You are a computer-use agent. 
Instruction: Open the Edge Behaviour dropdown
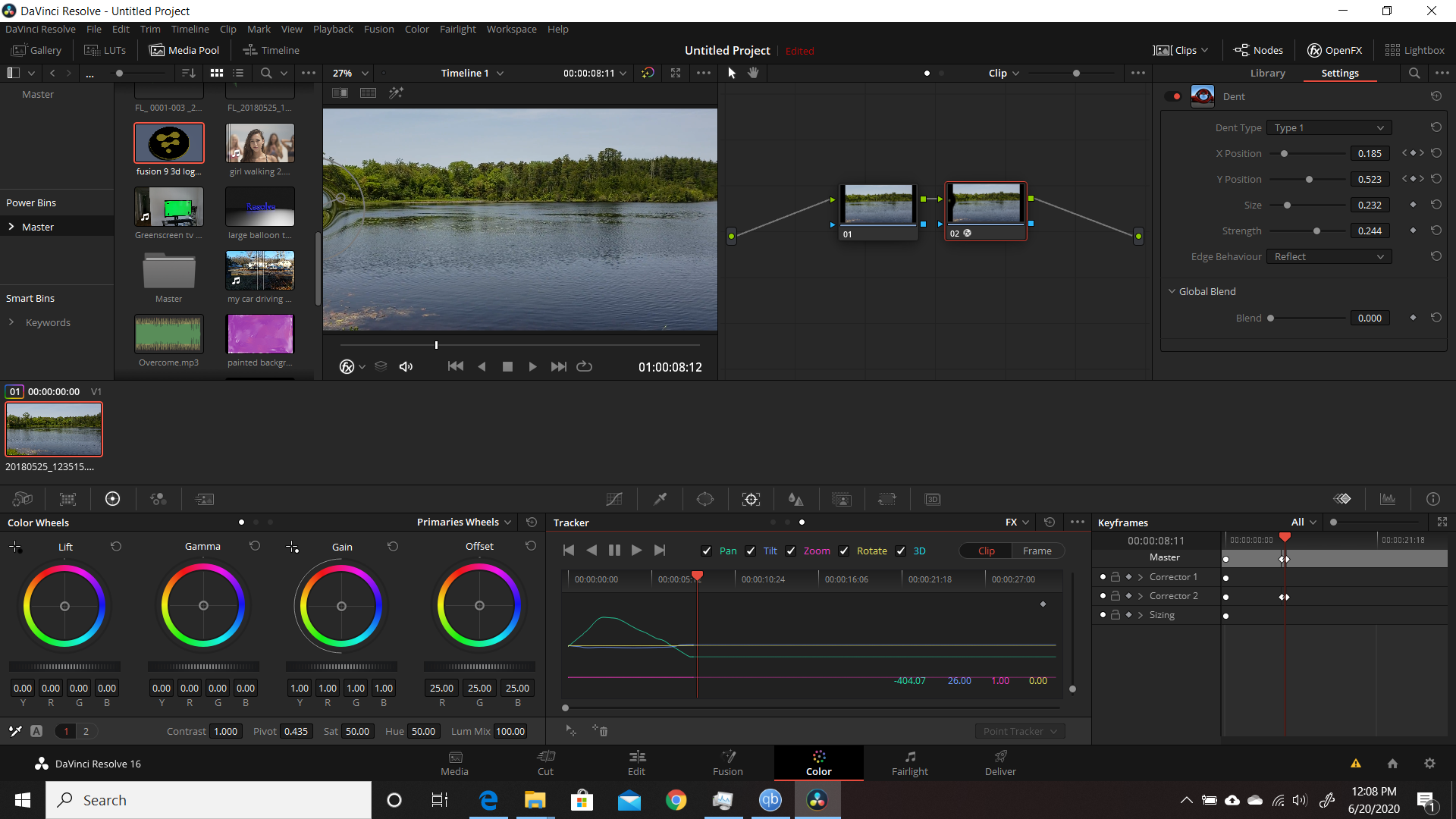point(1329,257)
